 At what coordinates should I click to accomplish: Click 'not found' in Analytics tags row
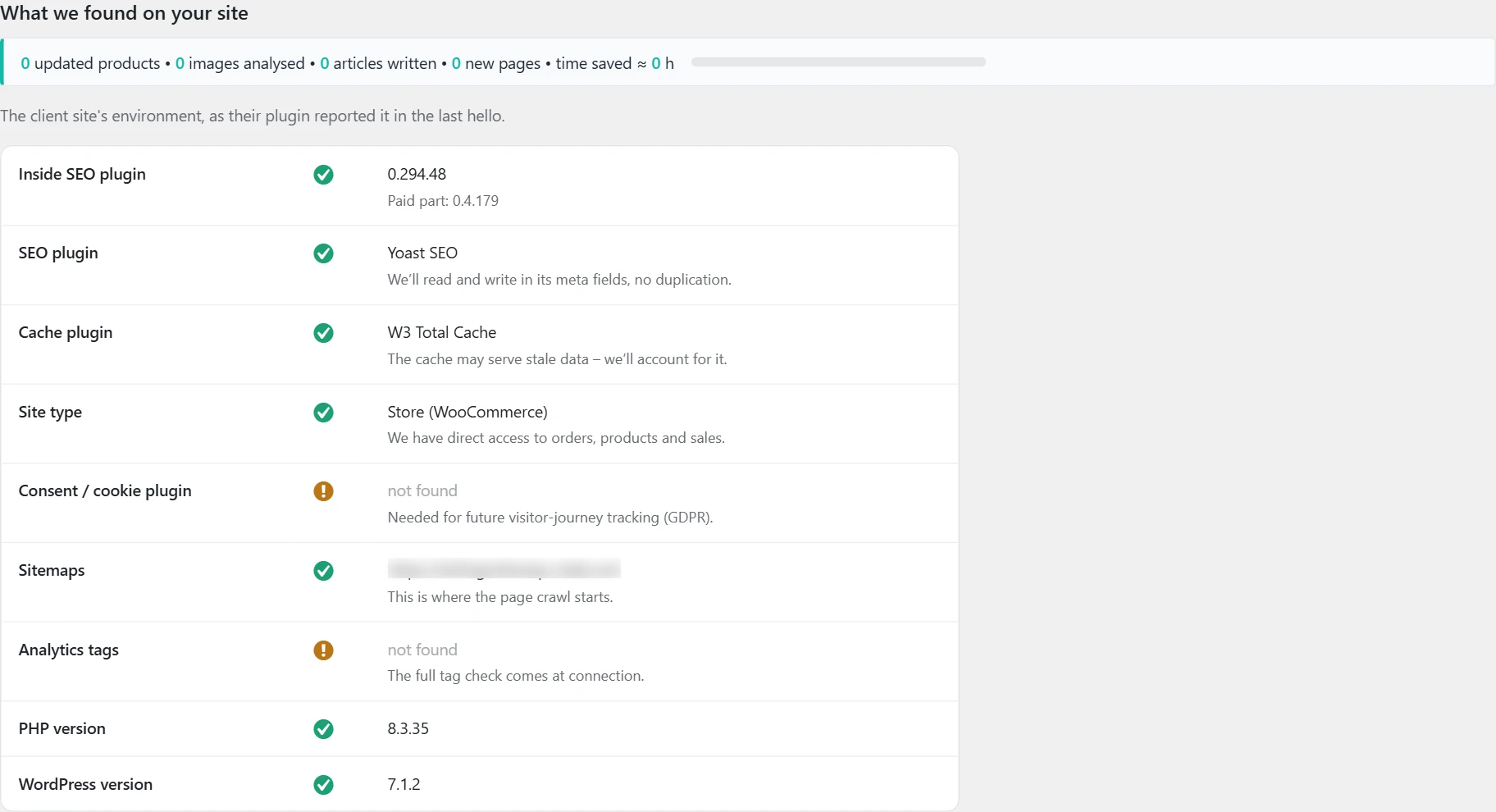tap(422, 650)
